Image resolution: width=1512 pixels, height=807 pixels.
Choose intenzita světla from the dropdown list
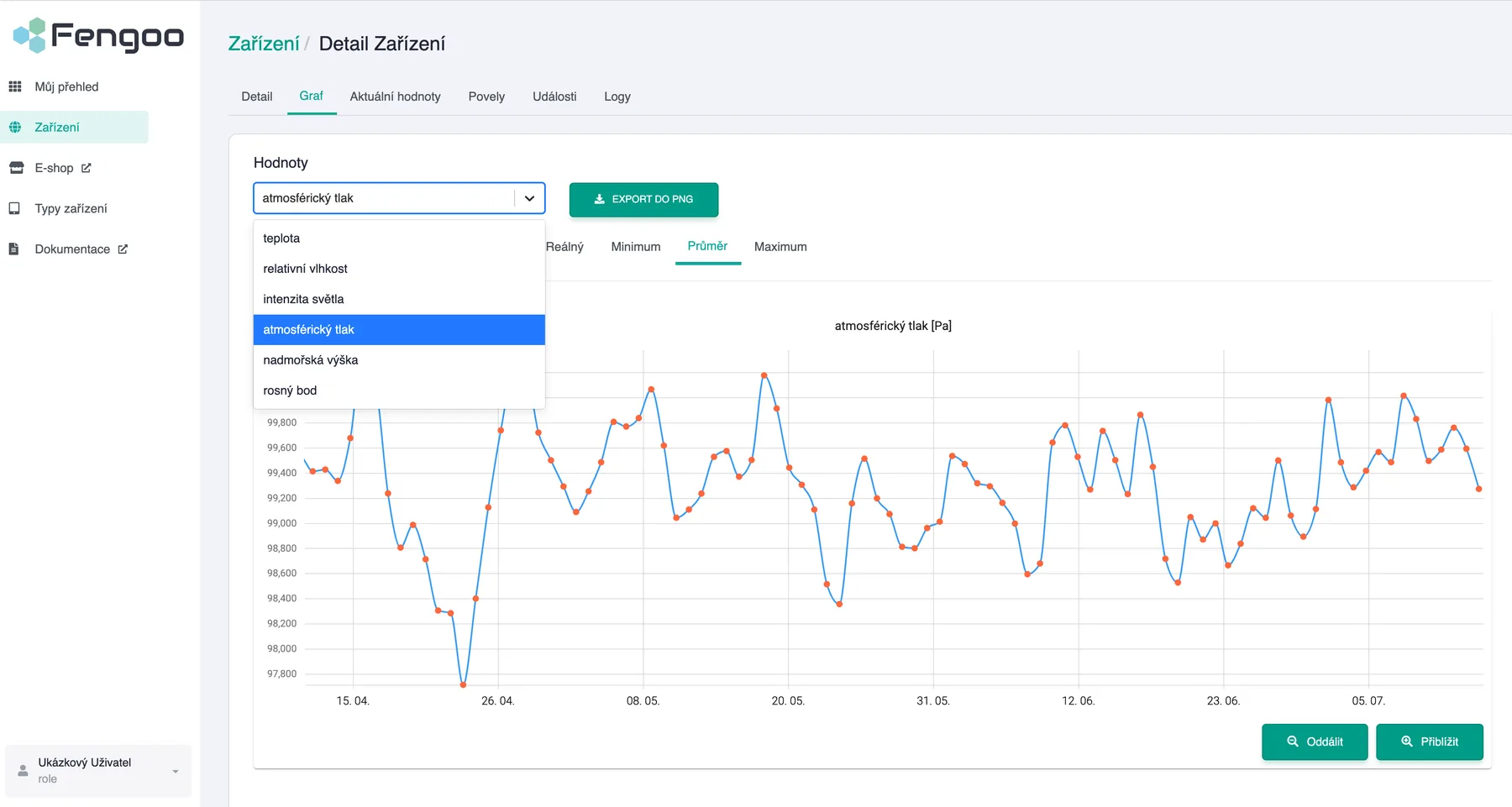pyautogui.click(x=399, y=299)
